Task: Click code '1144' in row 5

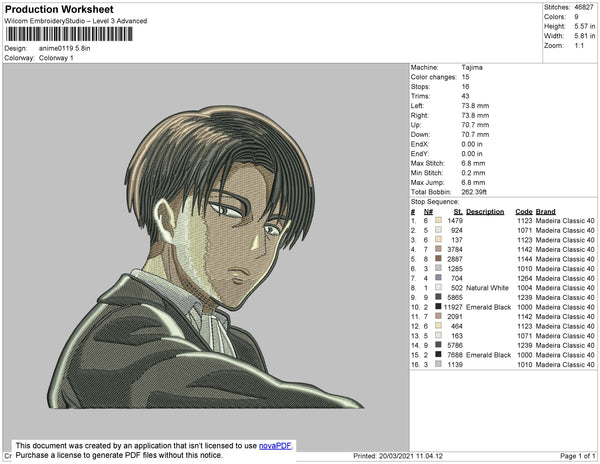Action: pos(525,259)
